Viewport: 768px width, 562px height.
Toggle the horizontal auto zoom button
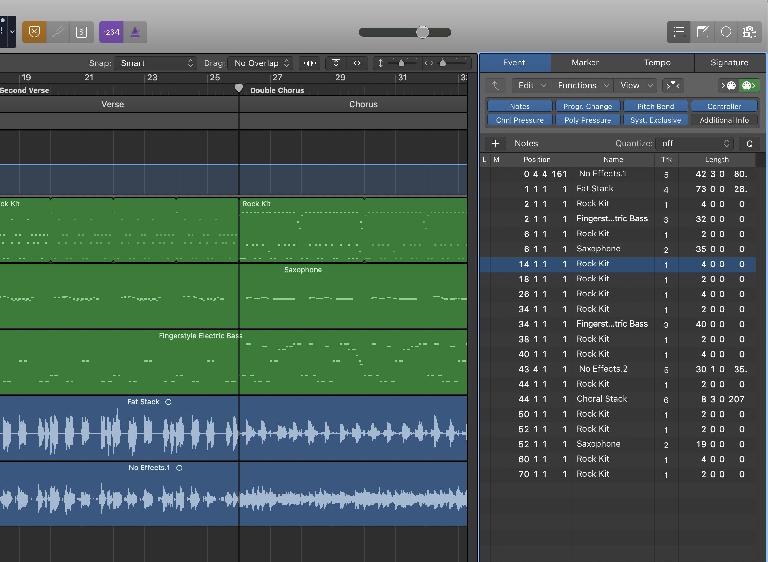pos(357,63)
